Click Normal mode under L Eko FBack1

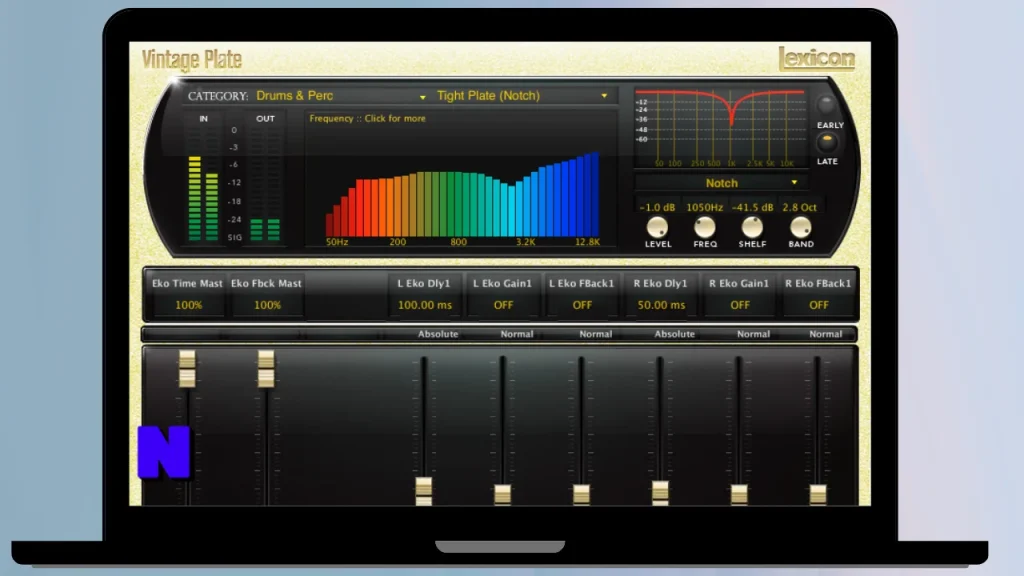[x=596, y=334]
